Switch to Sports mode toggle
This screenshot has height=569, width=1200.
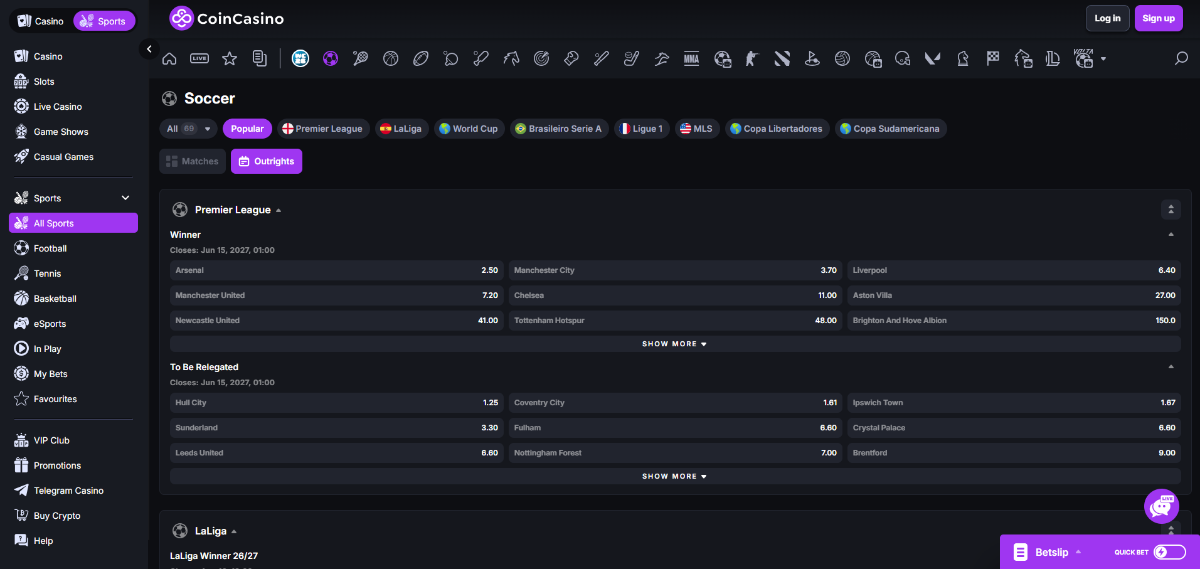tap(104, 21)
